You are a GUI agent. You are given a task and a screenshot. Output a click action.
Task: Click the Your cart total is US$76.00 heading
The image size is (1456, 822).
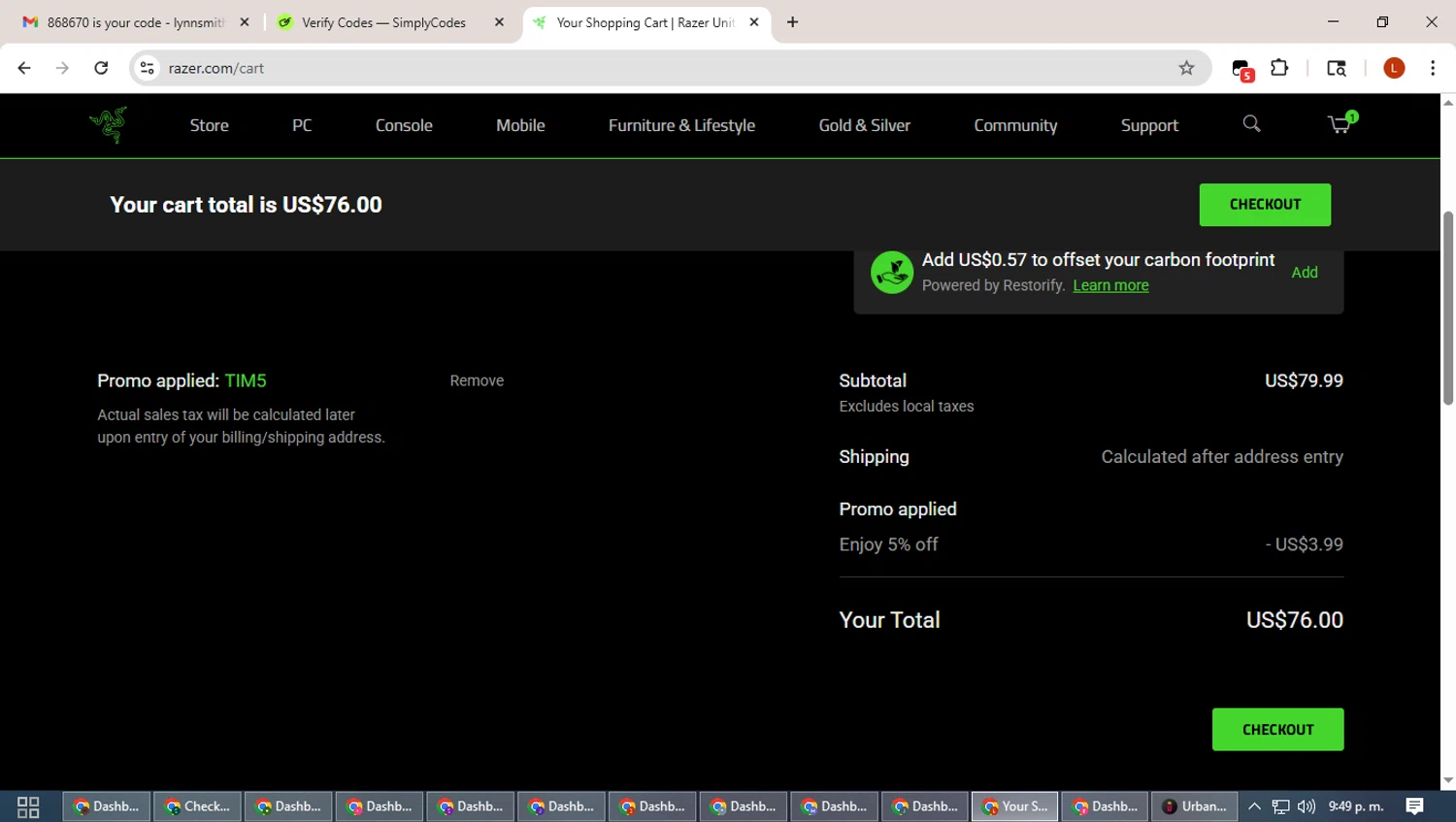[246, 205]
